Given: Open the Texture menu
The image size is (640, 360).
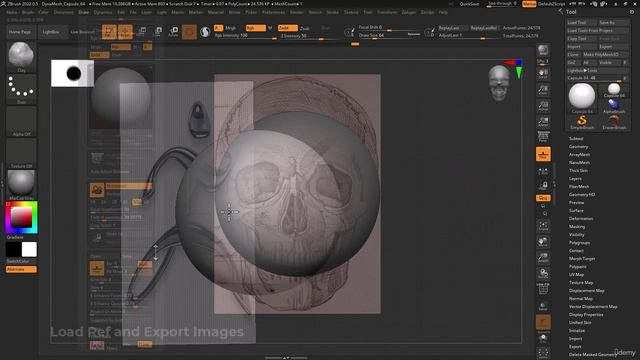Looking at the screenshot, I should pyautogui.click(x=351, y=12).
